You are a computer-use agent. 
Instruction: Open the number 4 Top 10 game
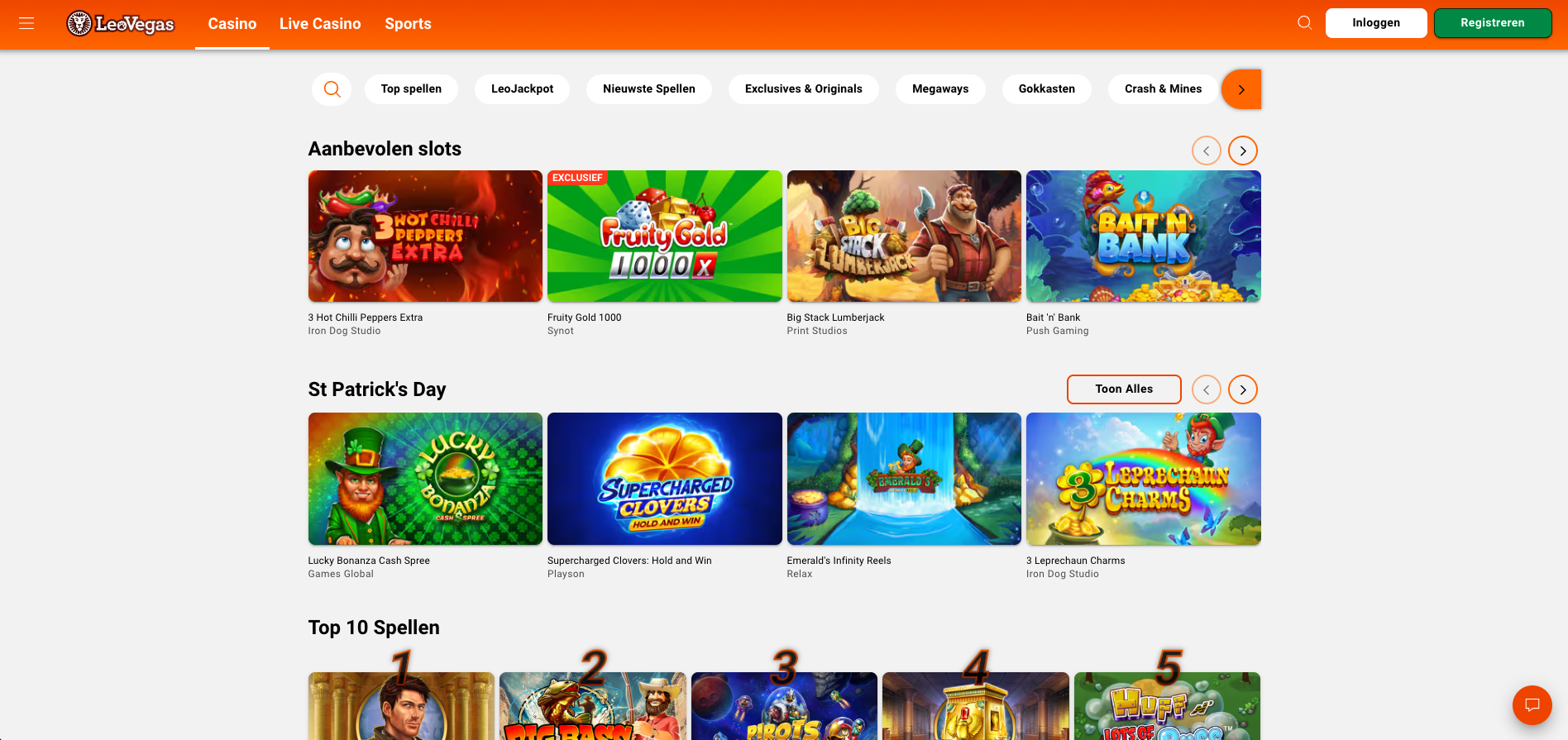[x=976, y=706]
